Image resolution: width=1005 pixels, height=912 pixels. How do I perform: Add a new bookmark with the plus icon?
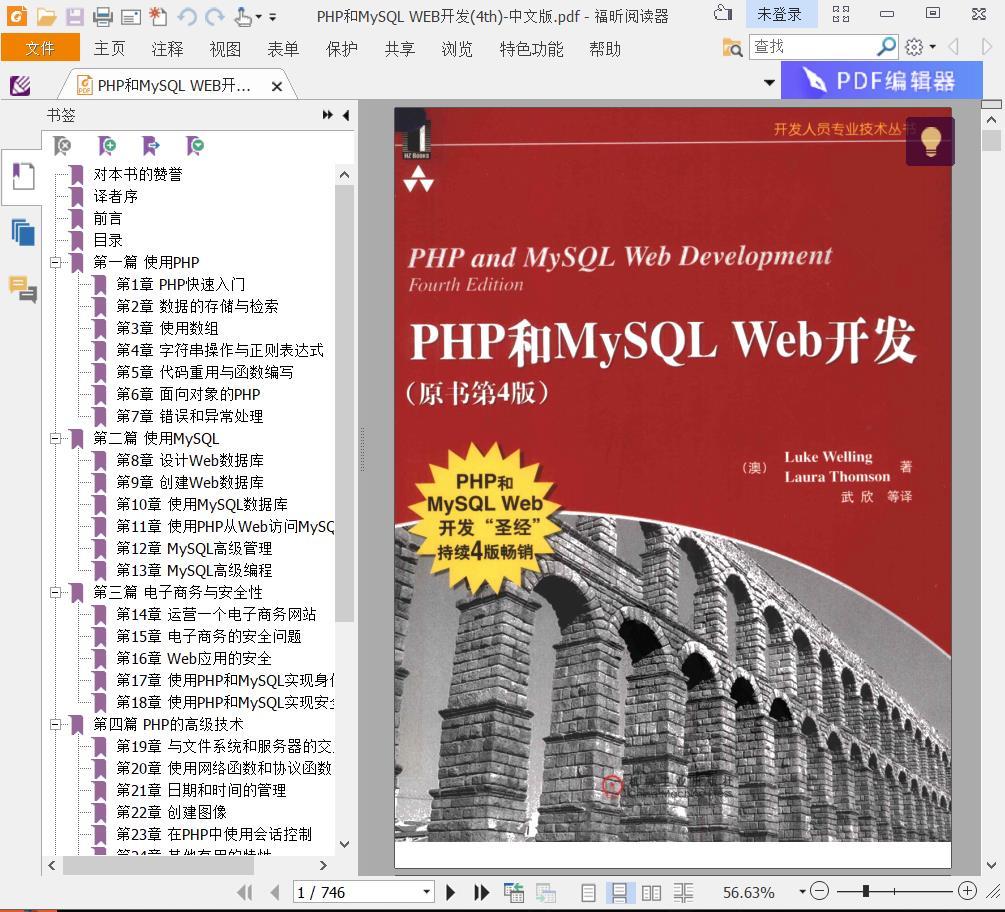point(106,146)
